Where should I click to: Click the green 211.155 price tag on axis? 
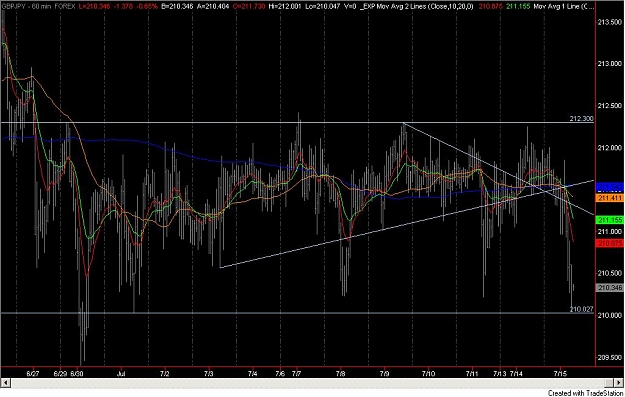(x=610, y=220)
